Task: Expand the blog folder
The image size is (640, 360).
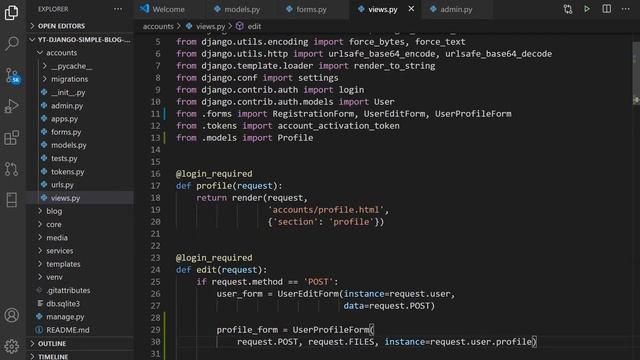Action: (x=80, y=211)
